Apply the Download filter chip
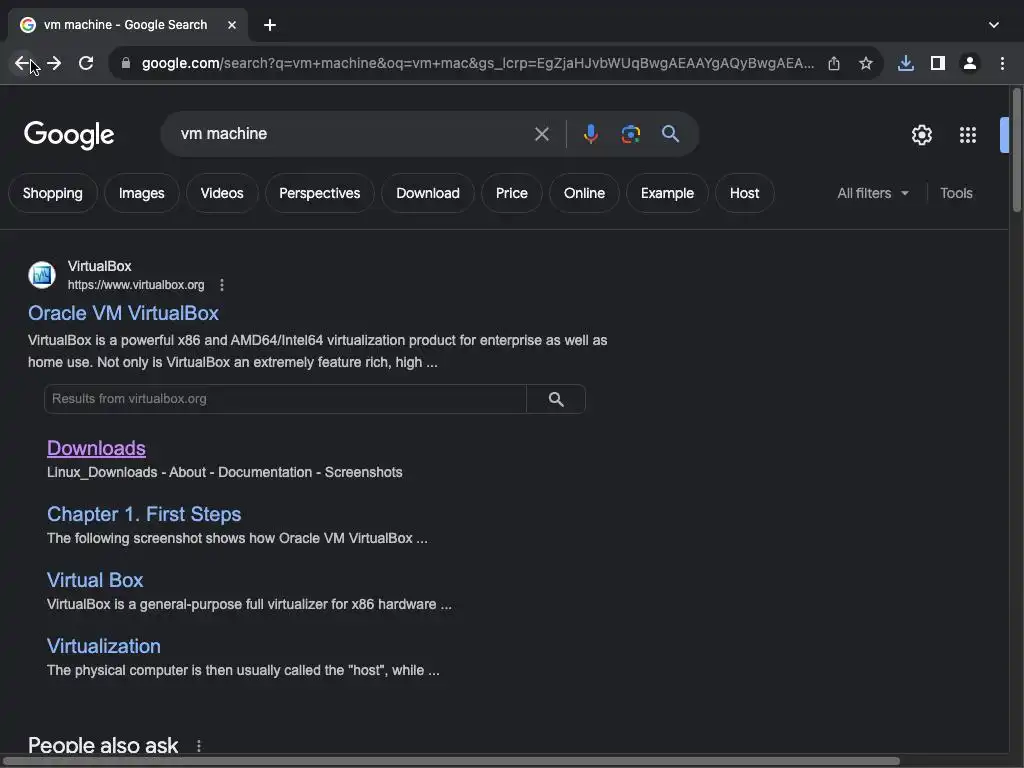1024x768 pixels. (x=428, y=193)
